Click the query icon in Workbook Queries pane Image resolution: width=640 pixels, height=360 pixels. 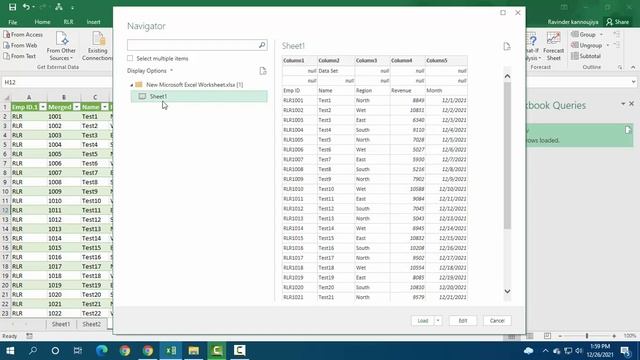628,130
